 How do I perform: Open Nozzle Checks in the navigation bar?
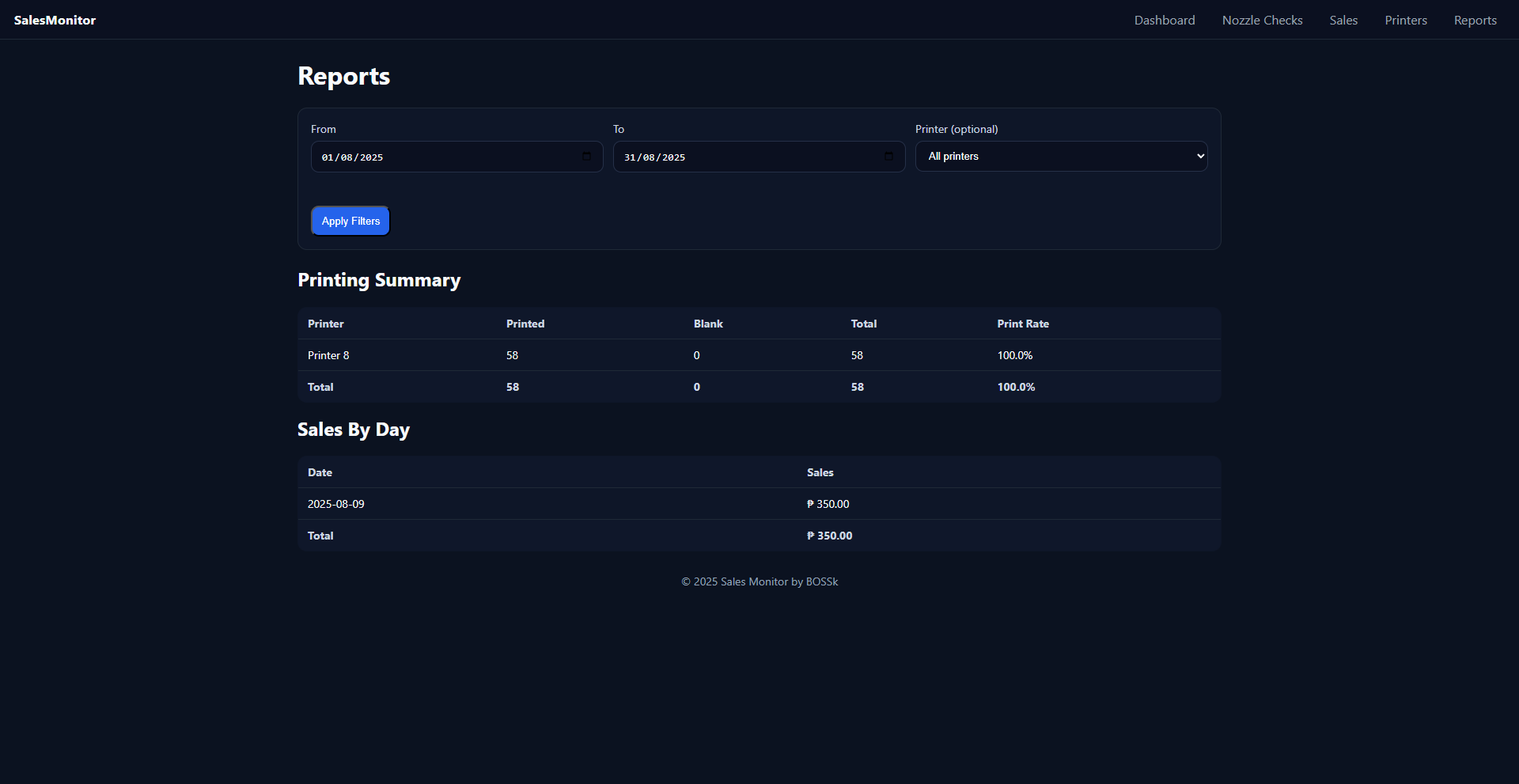tap(1262, 21)
